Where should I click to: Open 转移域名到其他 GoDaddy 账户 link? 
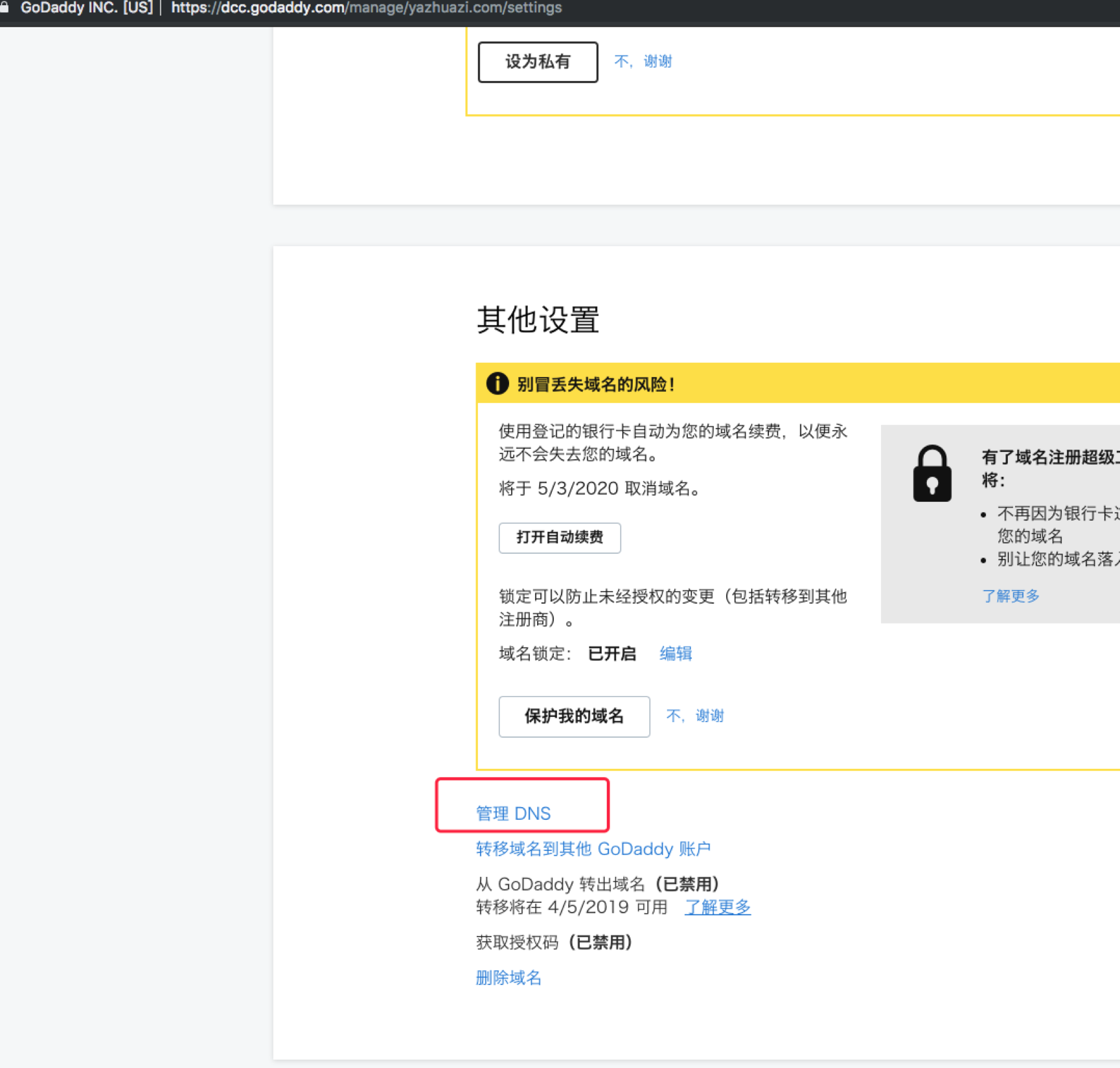click(x=593, y=849)
